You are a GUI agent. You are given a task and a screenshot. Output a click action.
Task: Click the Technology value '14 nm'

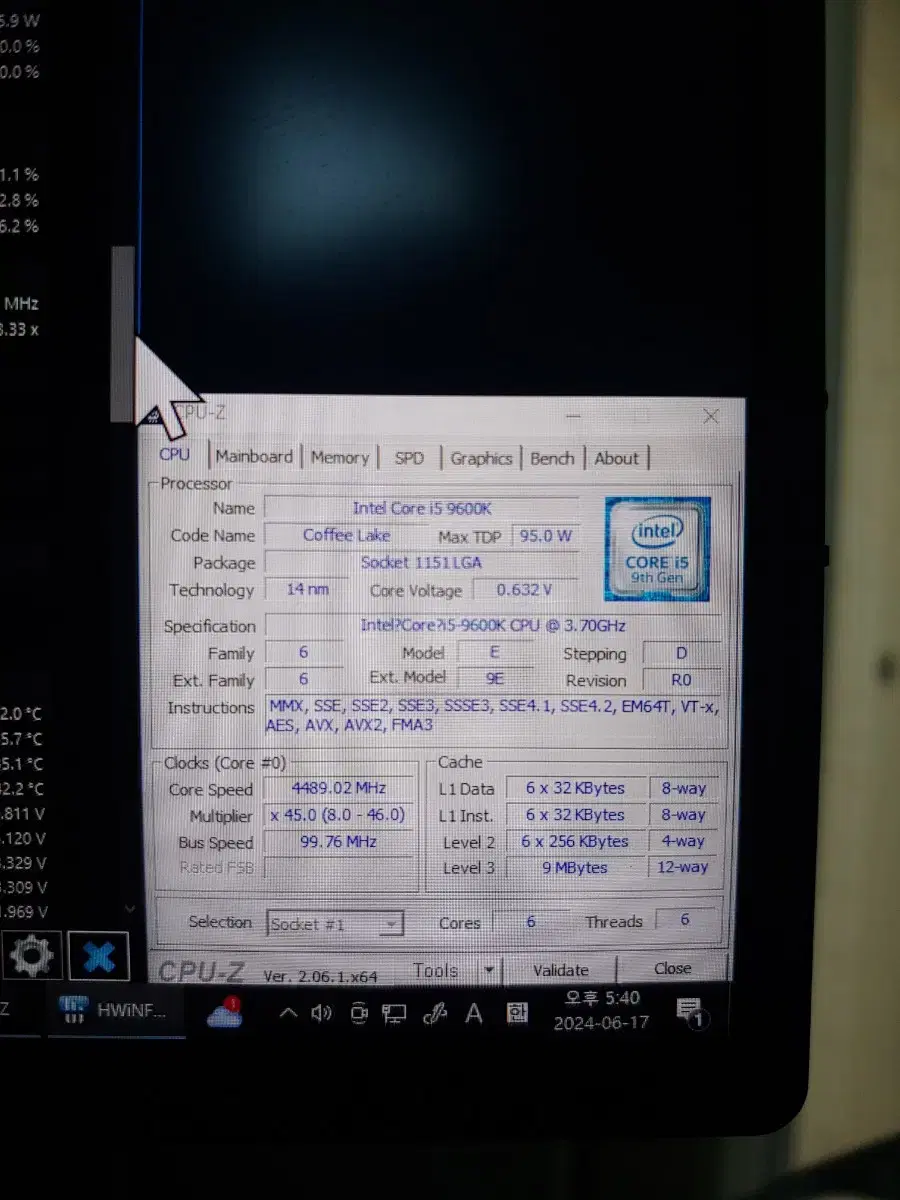pos(307,589)
